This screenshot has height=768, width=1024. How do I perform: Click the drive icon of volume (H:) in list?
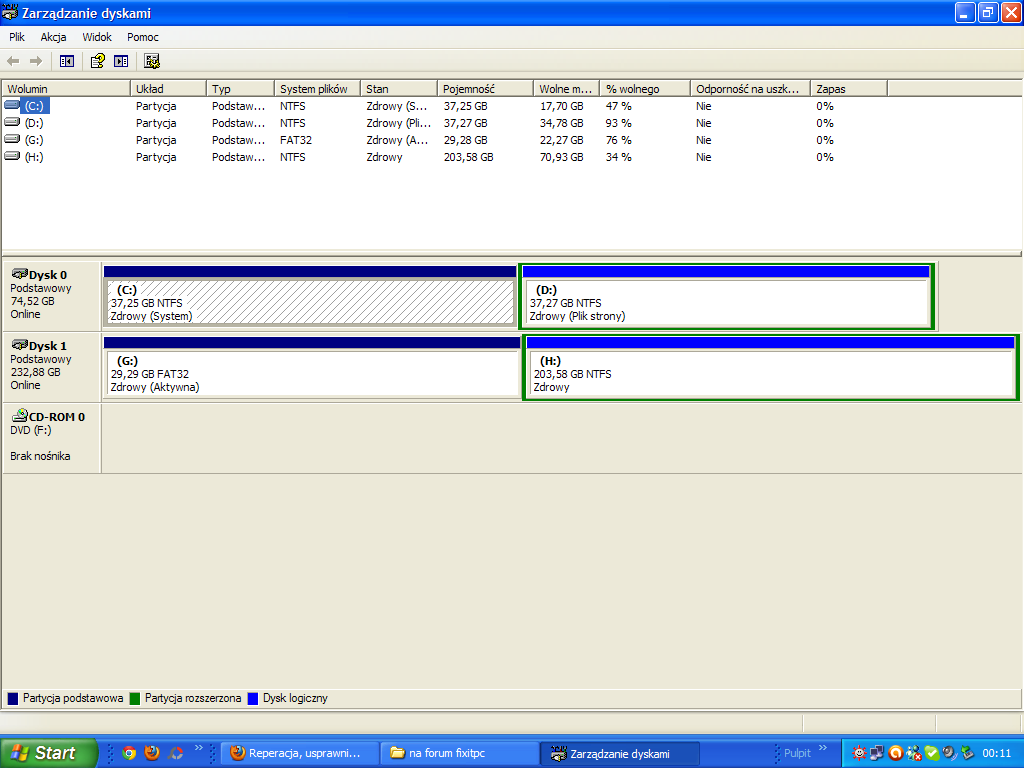click(12, 156)
